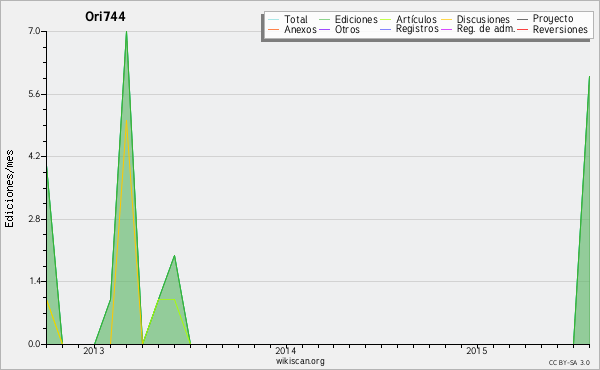600x370 pixels.
Task: Click the Total cyan legend line
Action: pos(274,20)
